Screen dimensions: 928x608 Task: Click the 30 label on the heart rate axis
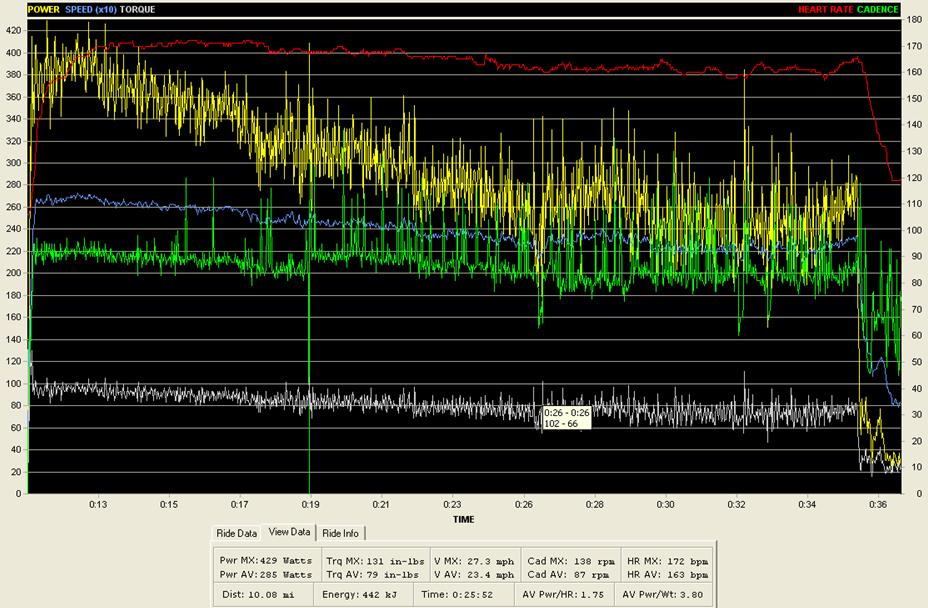(x=916, y=414)
